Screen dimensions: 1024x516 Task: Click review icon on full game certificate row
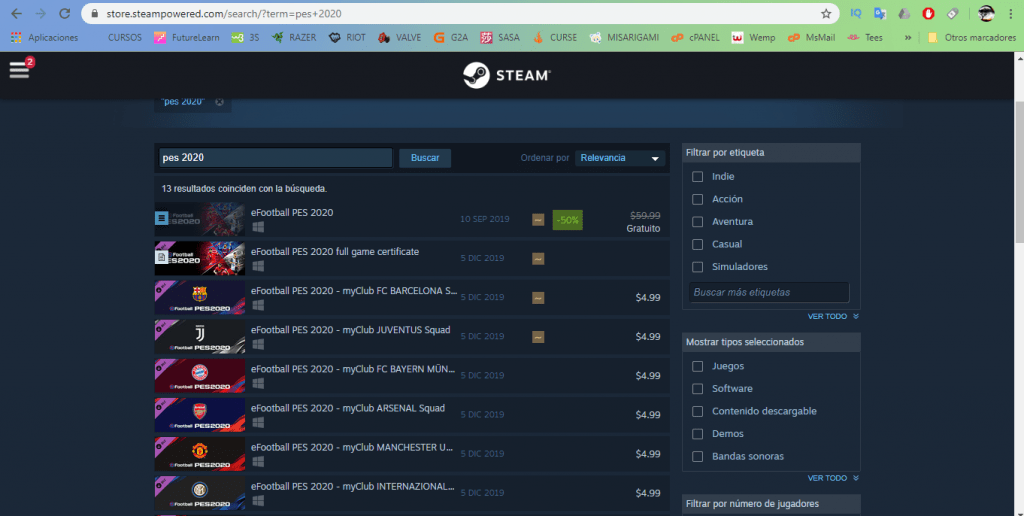tap(538, 259)
